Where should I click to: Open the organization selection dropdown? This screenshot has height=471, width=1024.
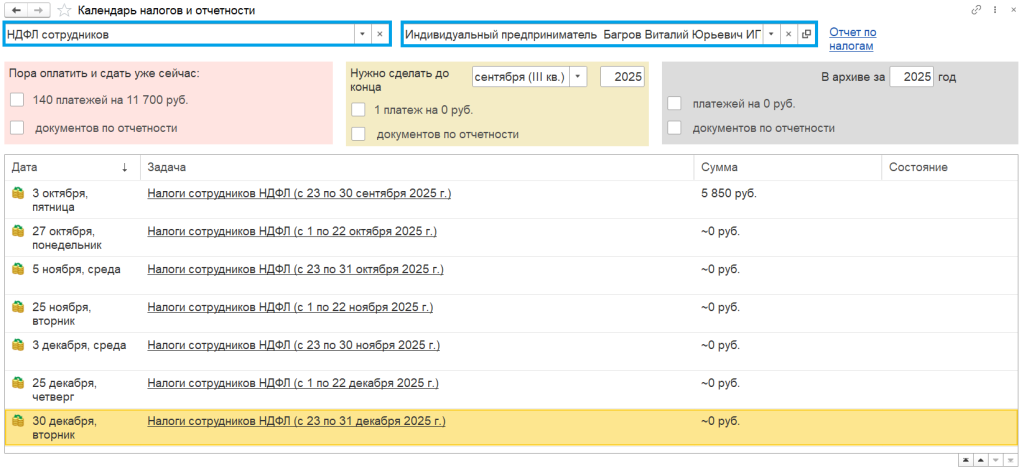771,34
